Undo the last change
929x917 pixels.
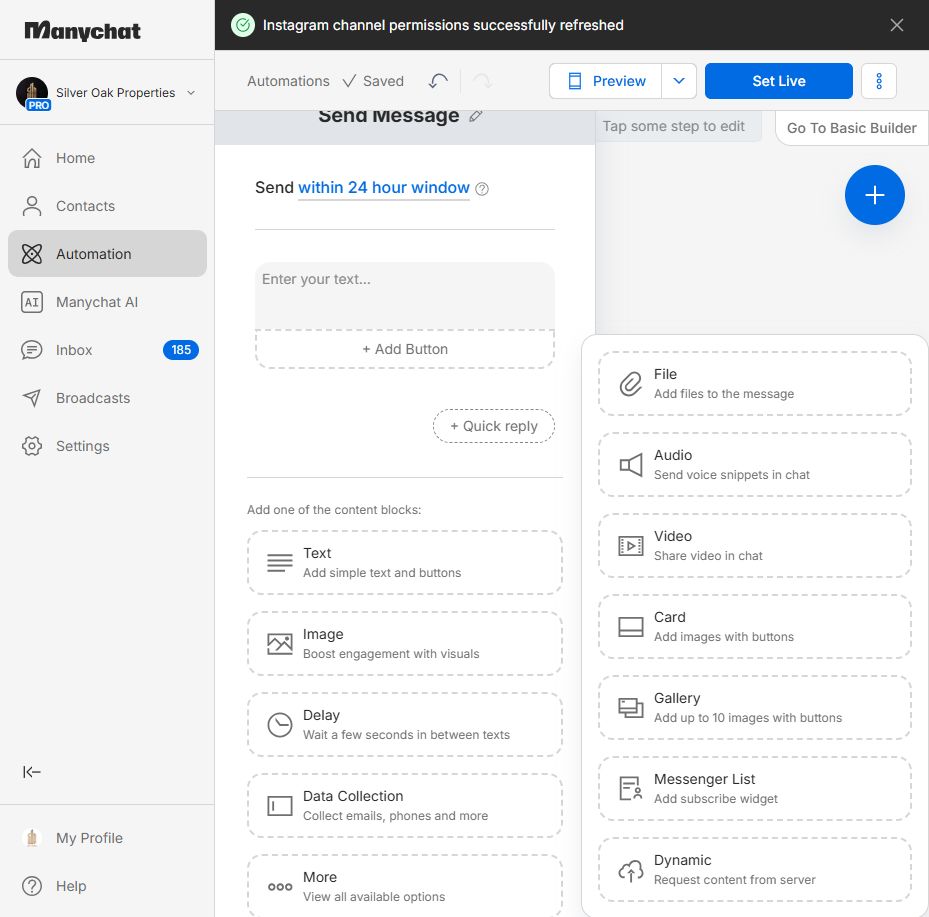pos(438,81)
